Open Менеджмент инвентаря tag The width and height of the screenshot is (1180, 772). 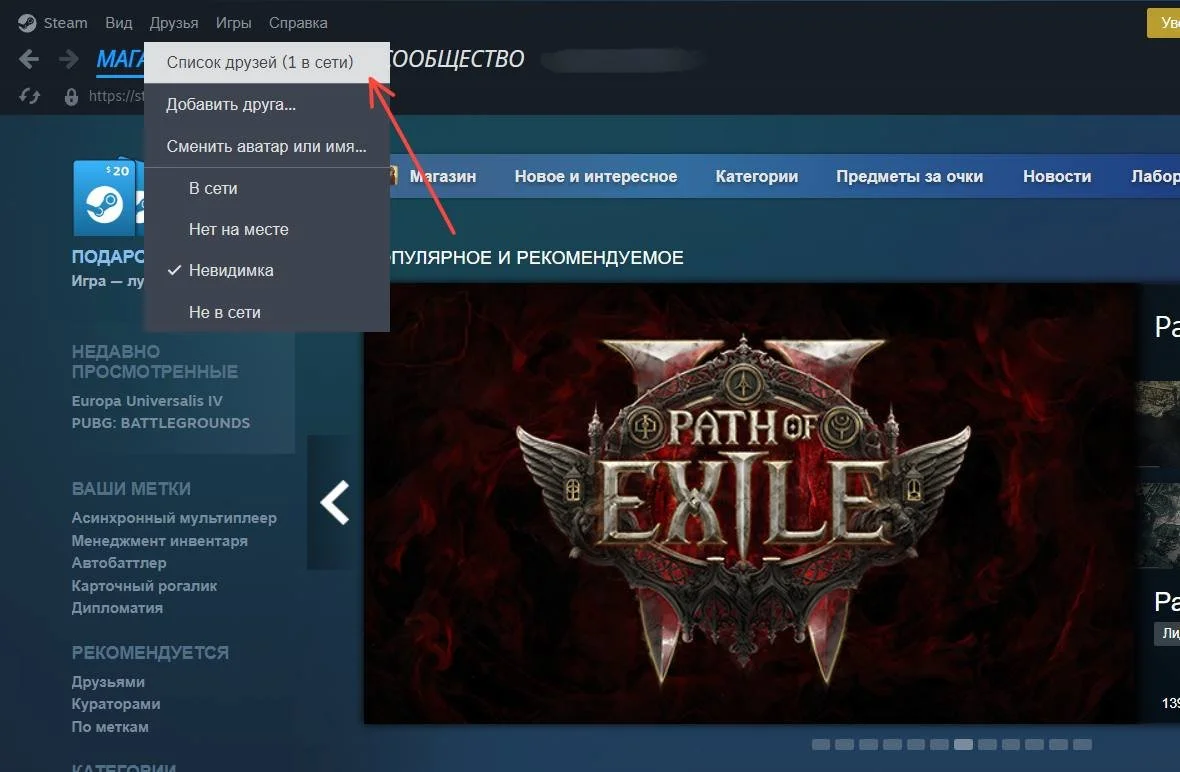click(x=160, y=541)
